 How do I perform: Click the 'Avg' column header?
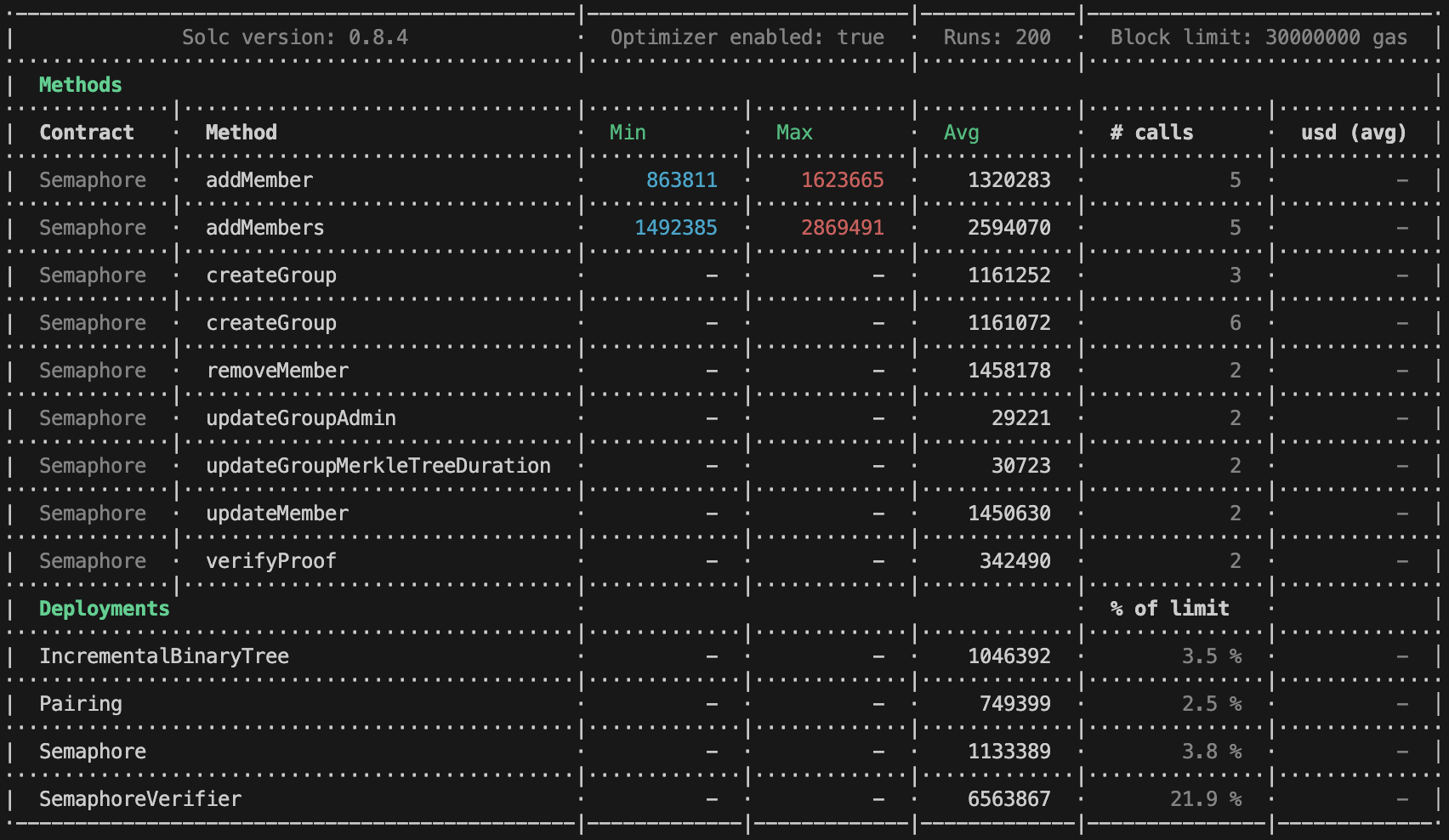click(962, 133)
